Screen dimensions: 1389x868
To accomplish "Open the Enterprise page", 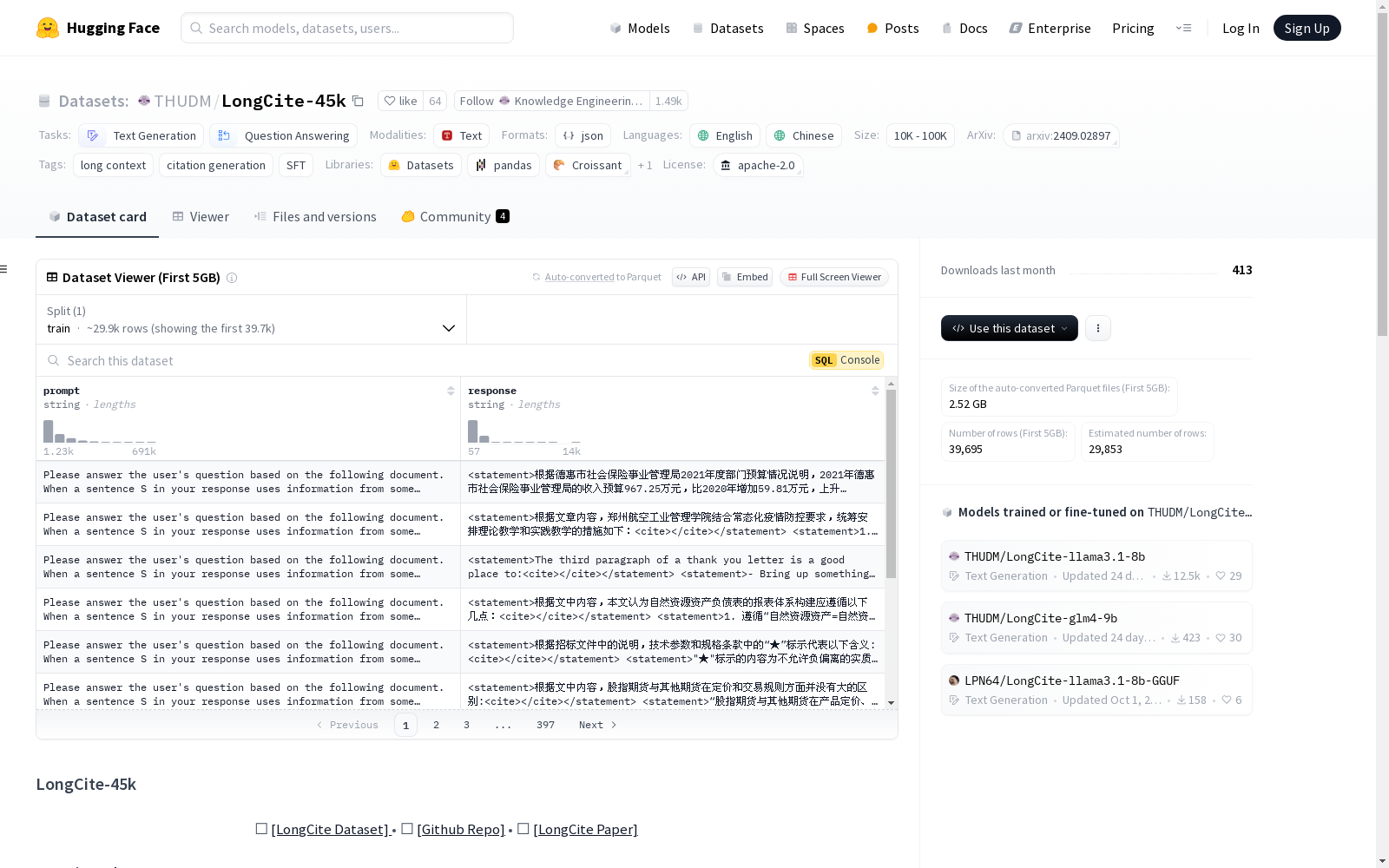I will pyautogui.click(x=1050, y=28).
